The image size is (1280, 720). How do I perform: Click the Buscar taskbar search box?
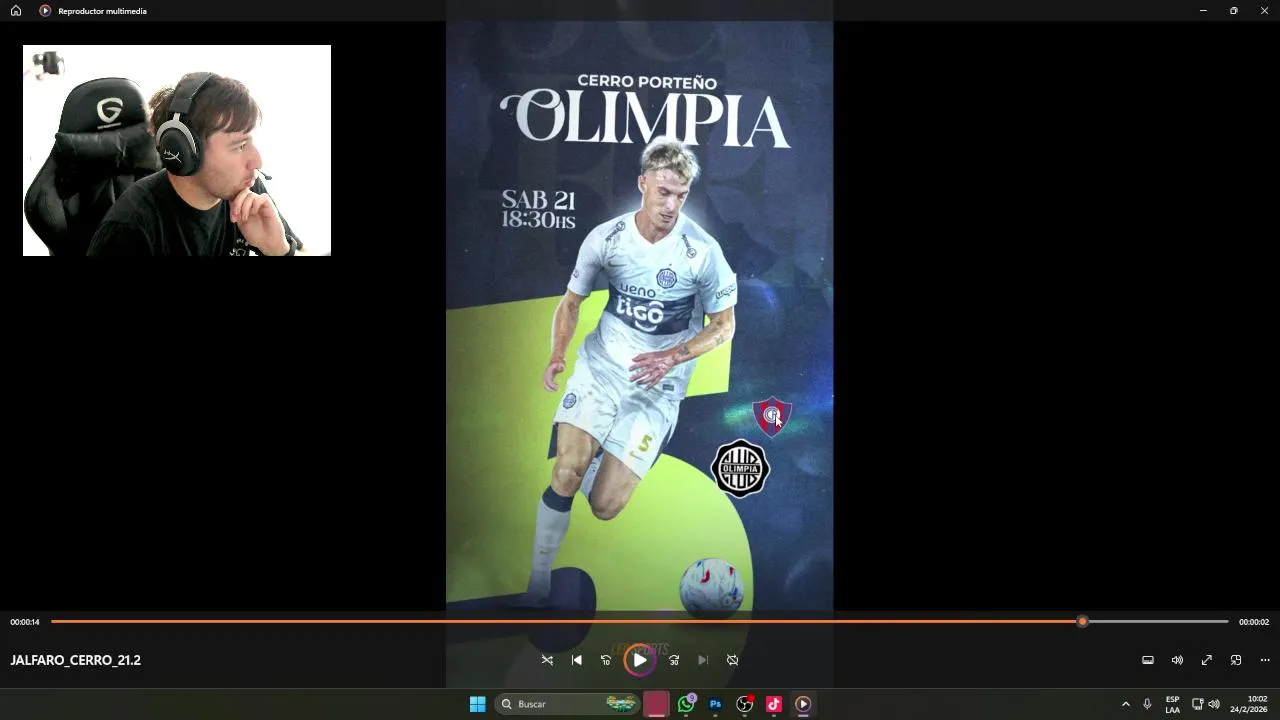click(x=567, y=704)
